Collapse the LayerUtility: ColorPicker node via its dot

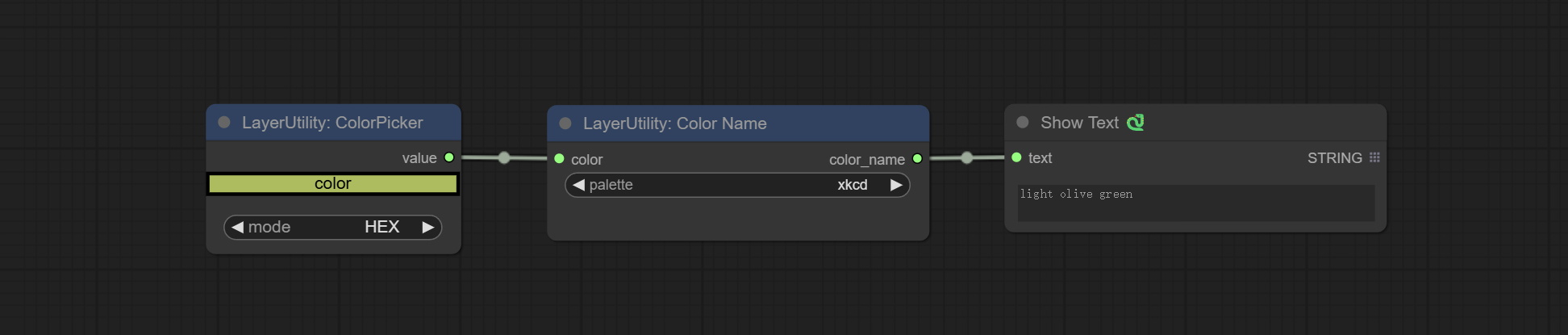point(224,123)
